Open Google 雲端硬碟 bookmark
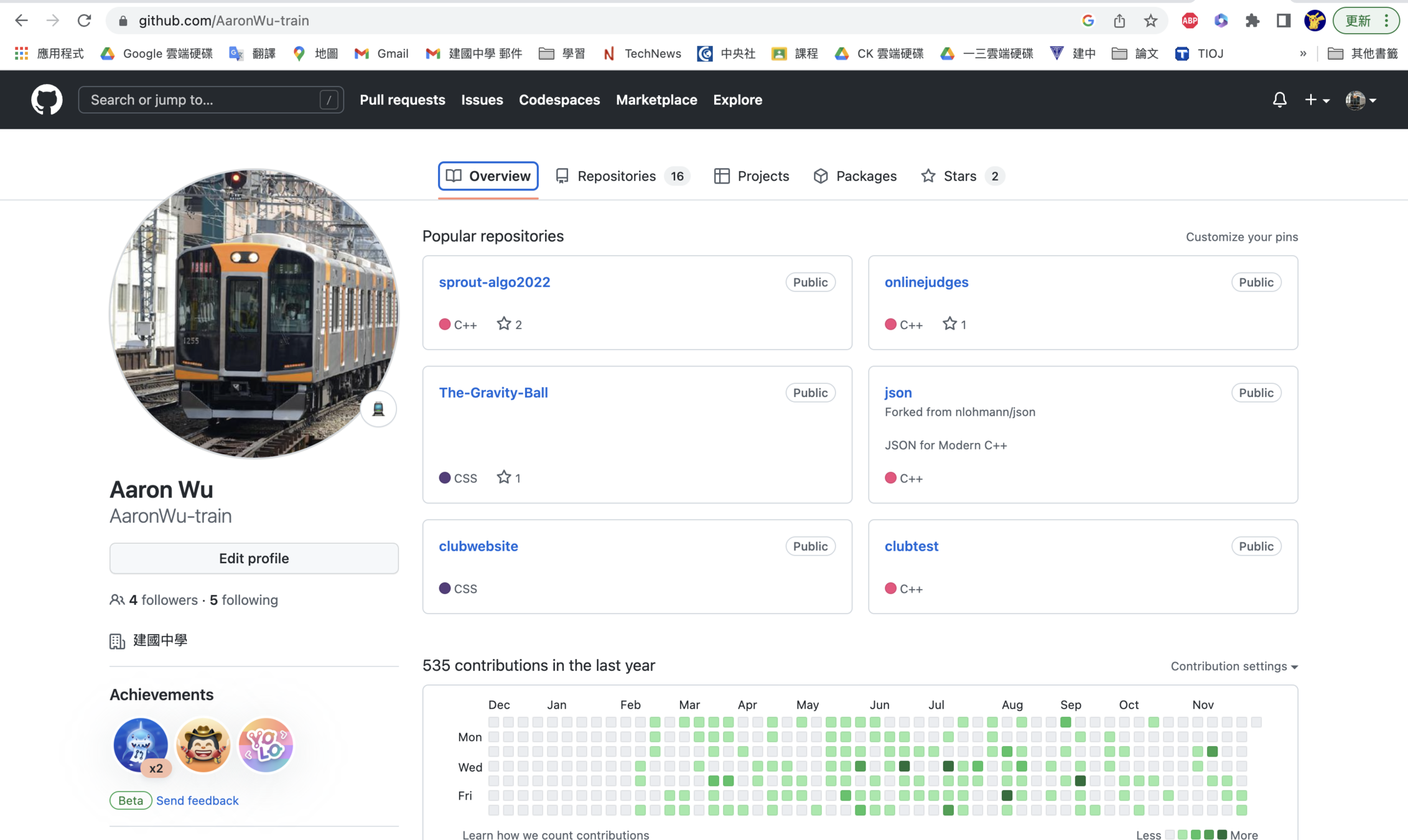Screen dimensions: 1408x840 (x=157, y=54)
